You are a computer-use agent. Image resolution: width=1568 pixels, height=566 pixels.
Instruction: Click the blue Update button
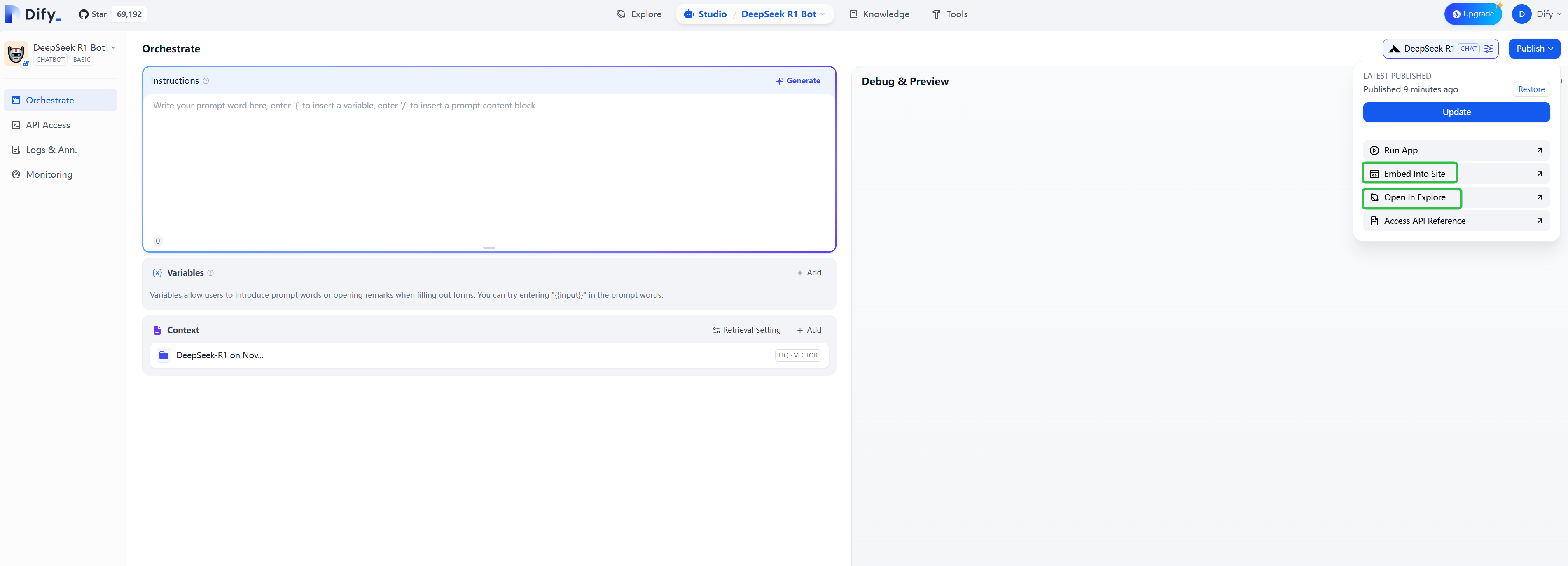coord(1456,112)
